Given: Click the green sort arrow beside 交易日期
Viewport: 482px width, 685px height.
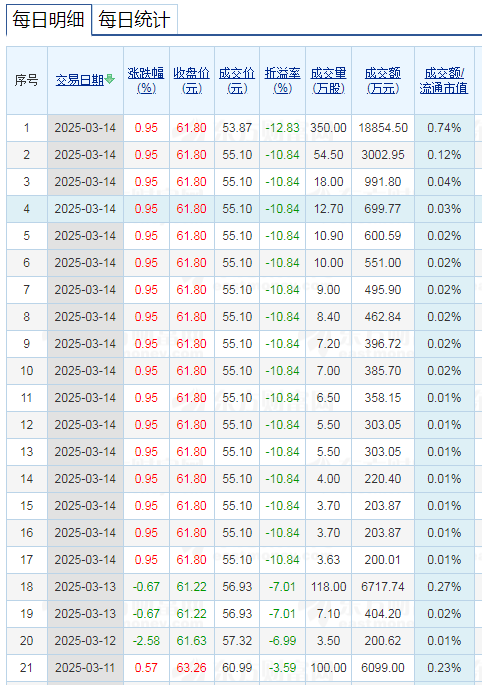Looking at the screenshot, I should pos(110,79).
